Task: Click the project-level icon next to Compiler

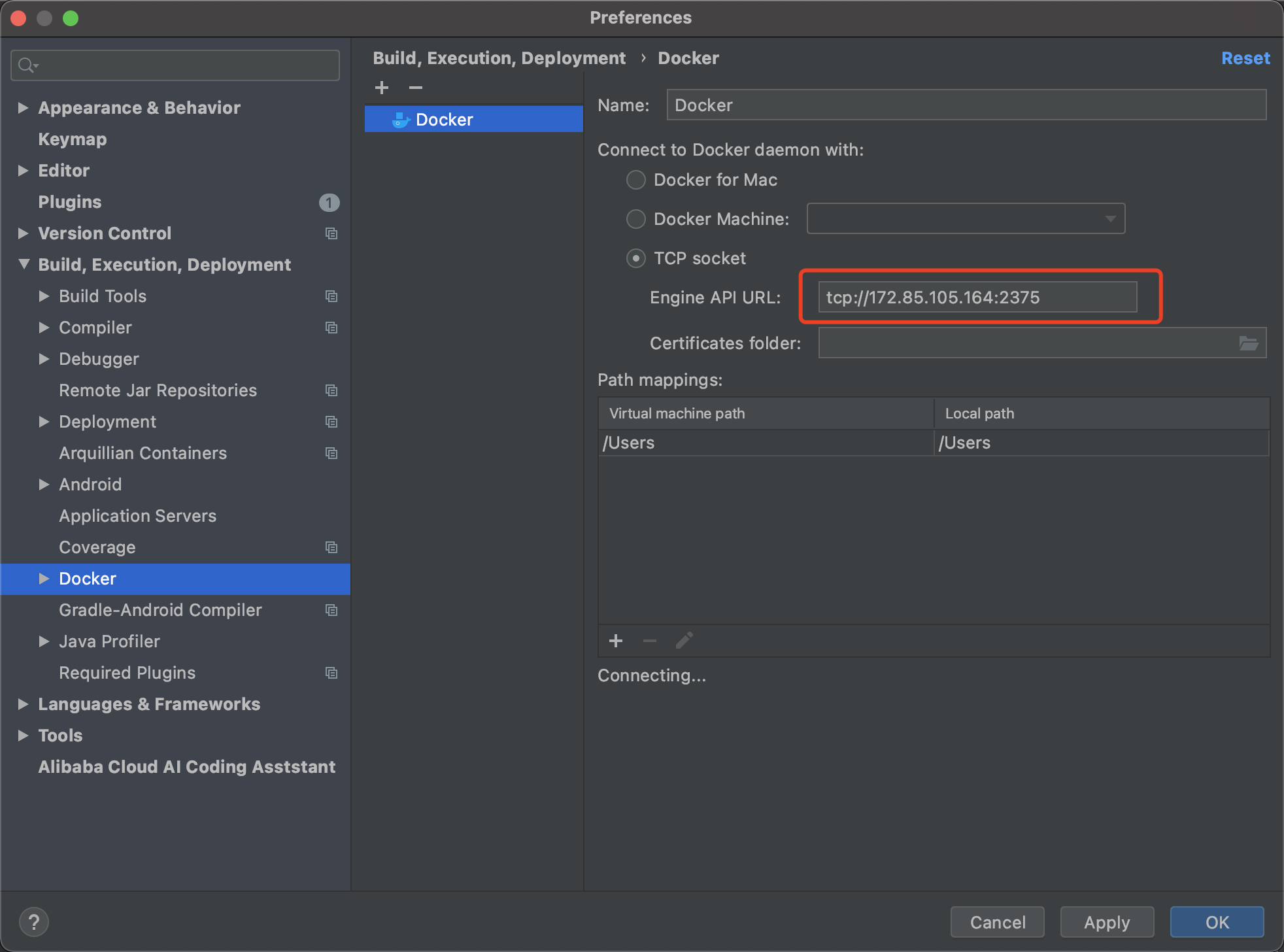Action: pyautogui.click(x=331, y=328)
